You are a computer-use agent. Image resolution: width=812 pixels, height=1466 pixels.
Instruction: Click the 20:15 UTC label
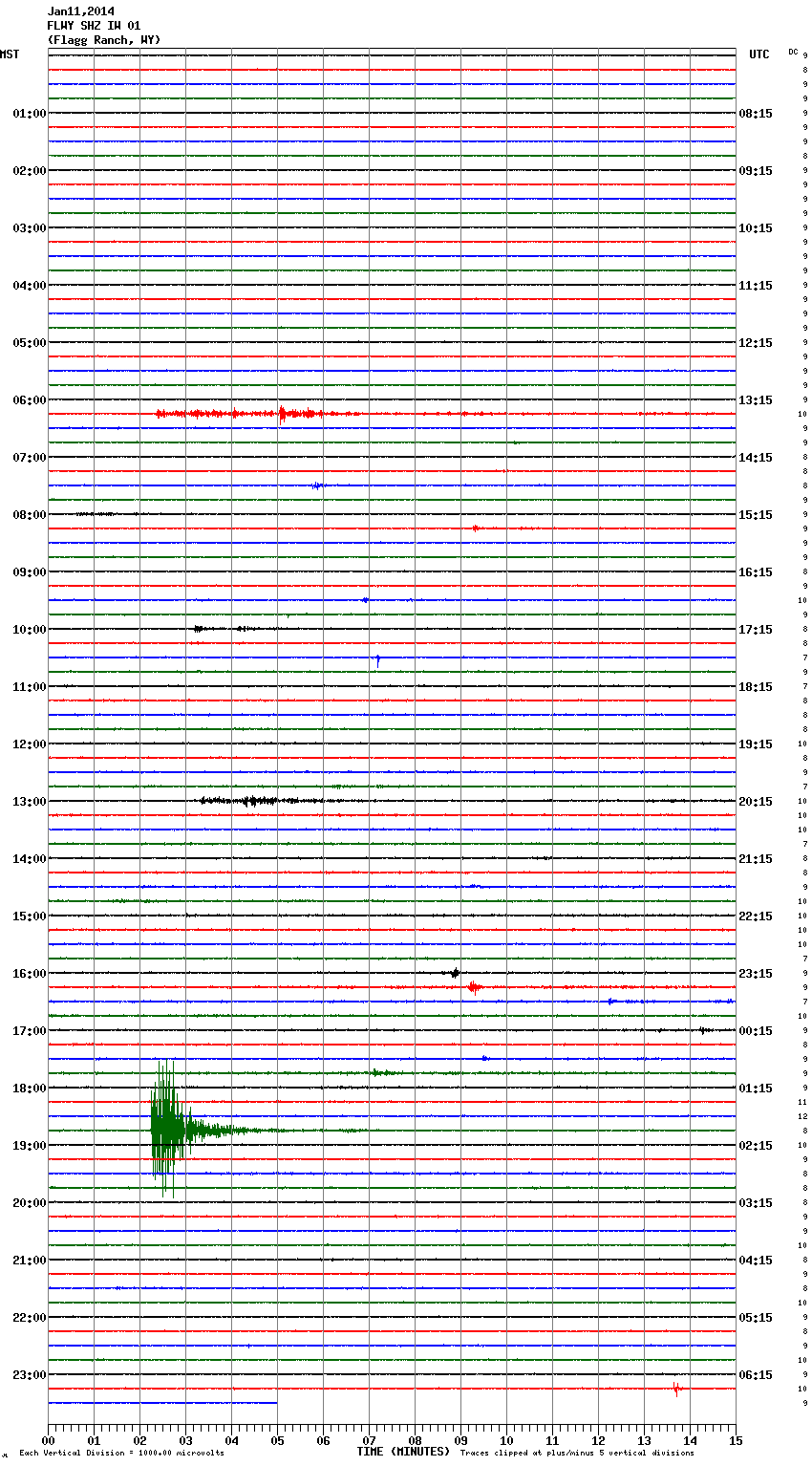point(756,802)
